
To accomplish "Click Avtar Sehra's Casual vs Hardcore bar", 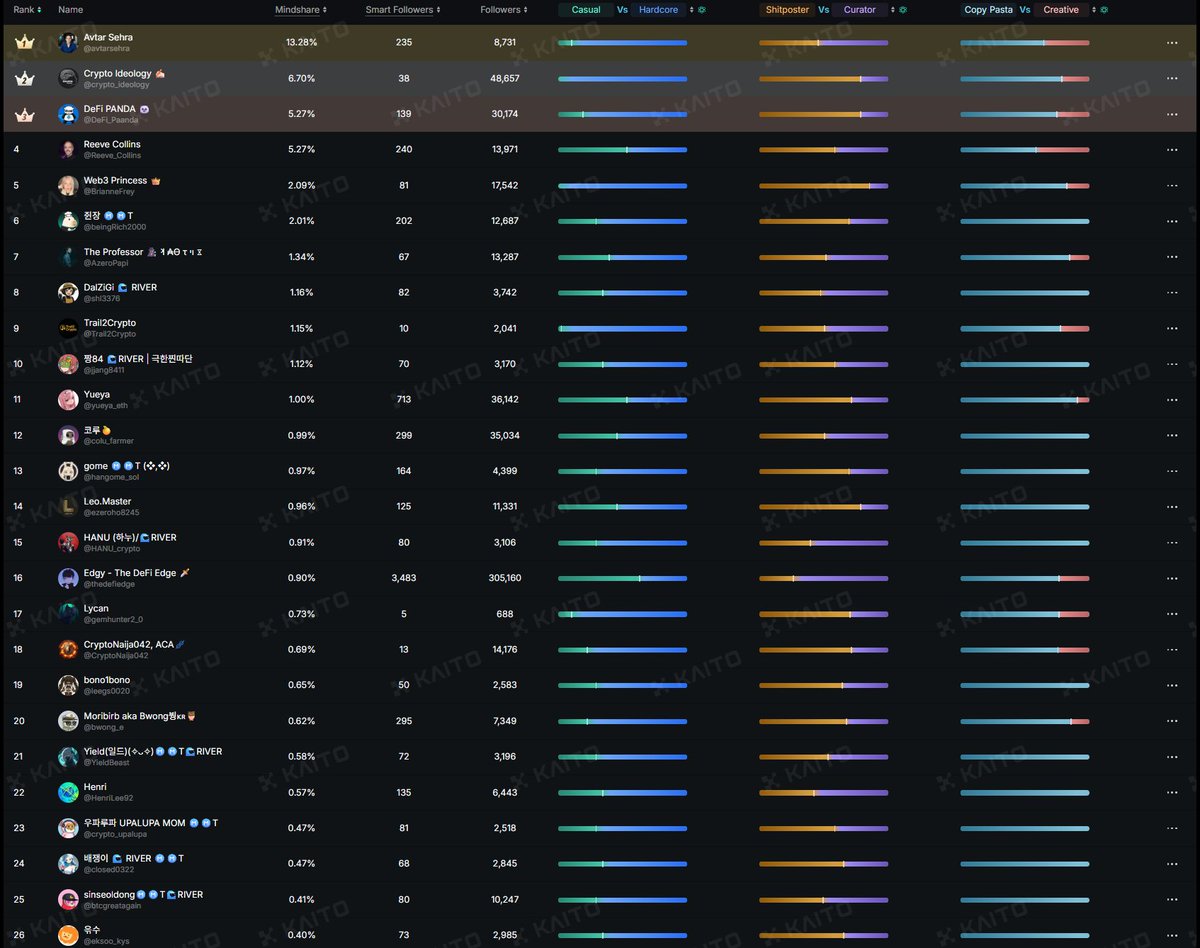I will click(x=622, y=43).
